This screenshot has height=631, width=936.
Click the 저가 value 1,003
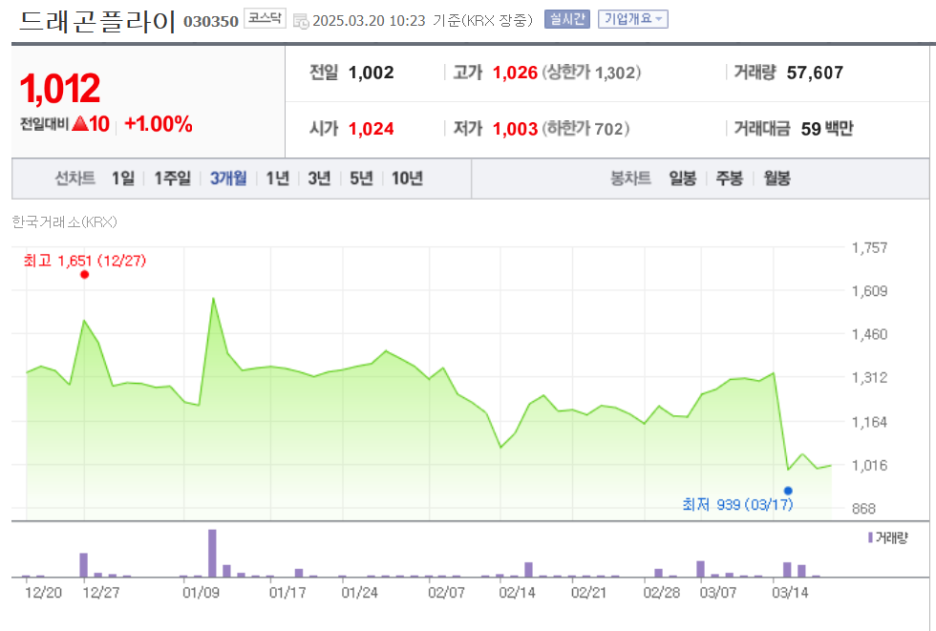tap(515, 129)
